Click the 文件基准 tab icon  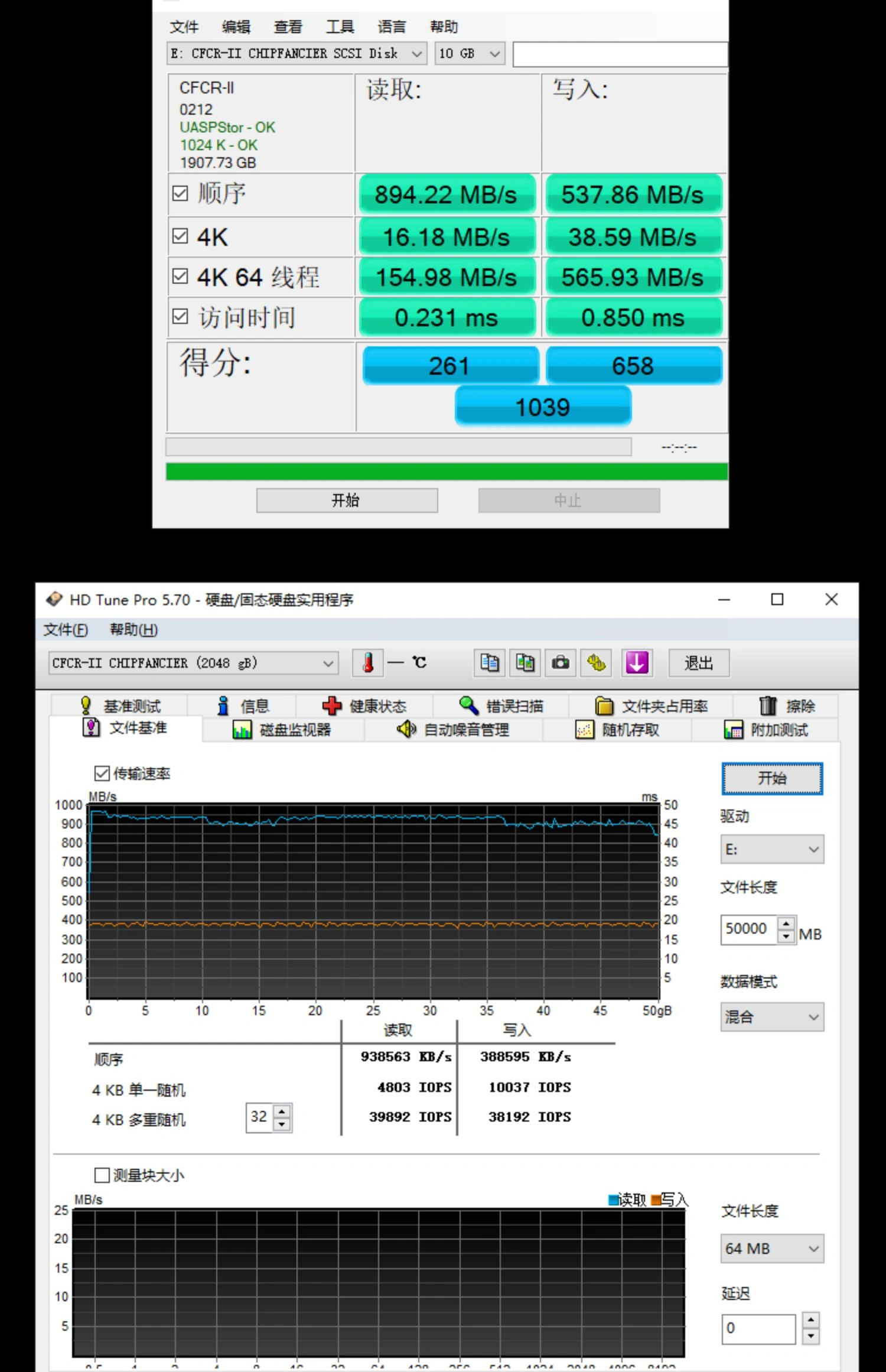91,727
